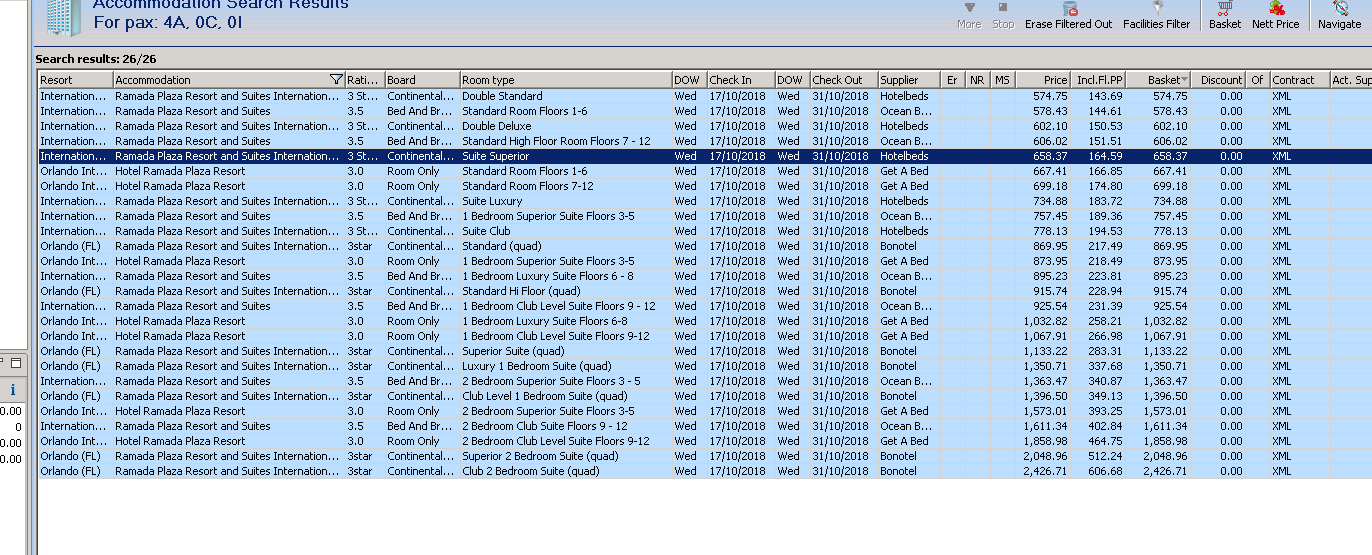Image resolution: width=1372 pixels, height=555 pixels.
Task: Click the Navigate compass icon
Action: pos(1340,7)
